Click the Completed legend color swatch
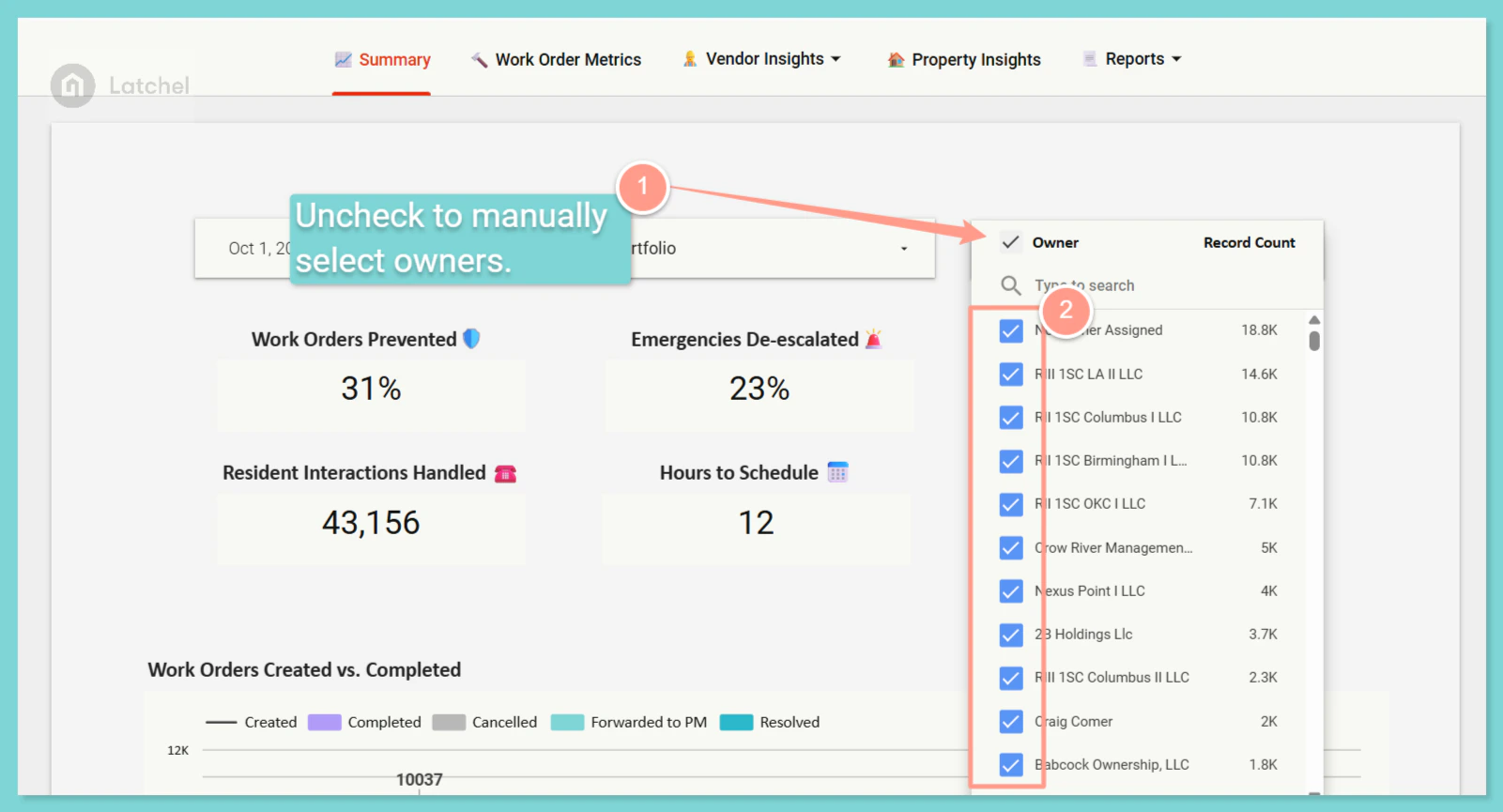The height and width of the screenshot is (812, 1503). click(324, 722)
